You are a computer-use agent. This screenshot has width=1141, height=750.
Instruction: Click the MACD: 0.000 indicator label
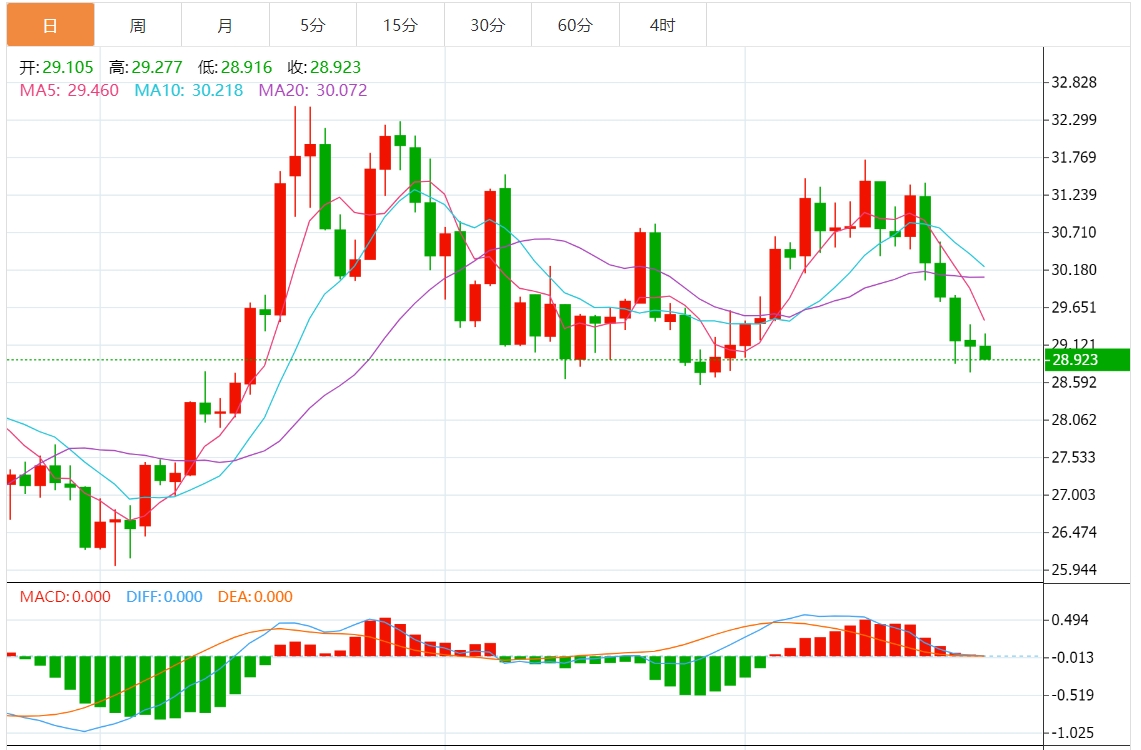[x=65, y=597]
